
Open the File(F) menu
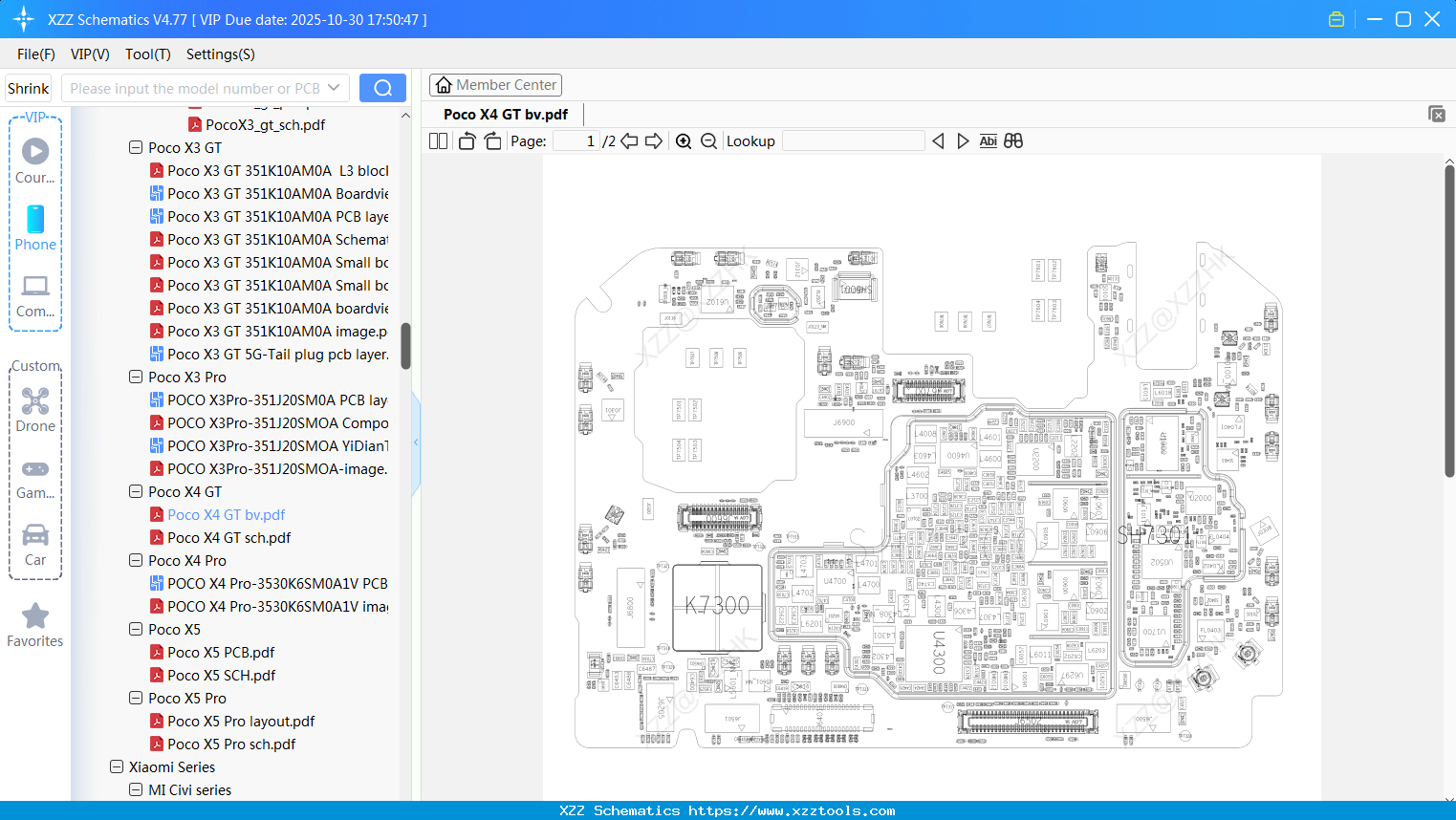[x=36, y=54]
